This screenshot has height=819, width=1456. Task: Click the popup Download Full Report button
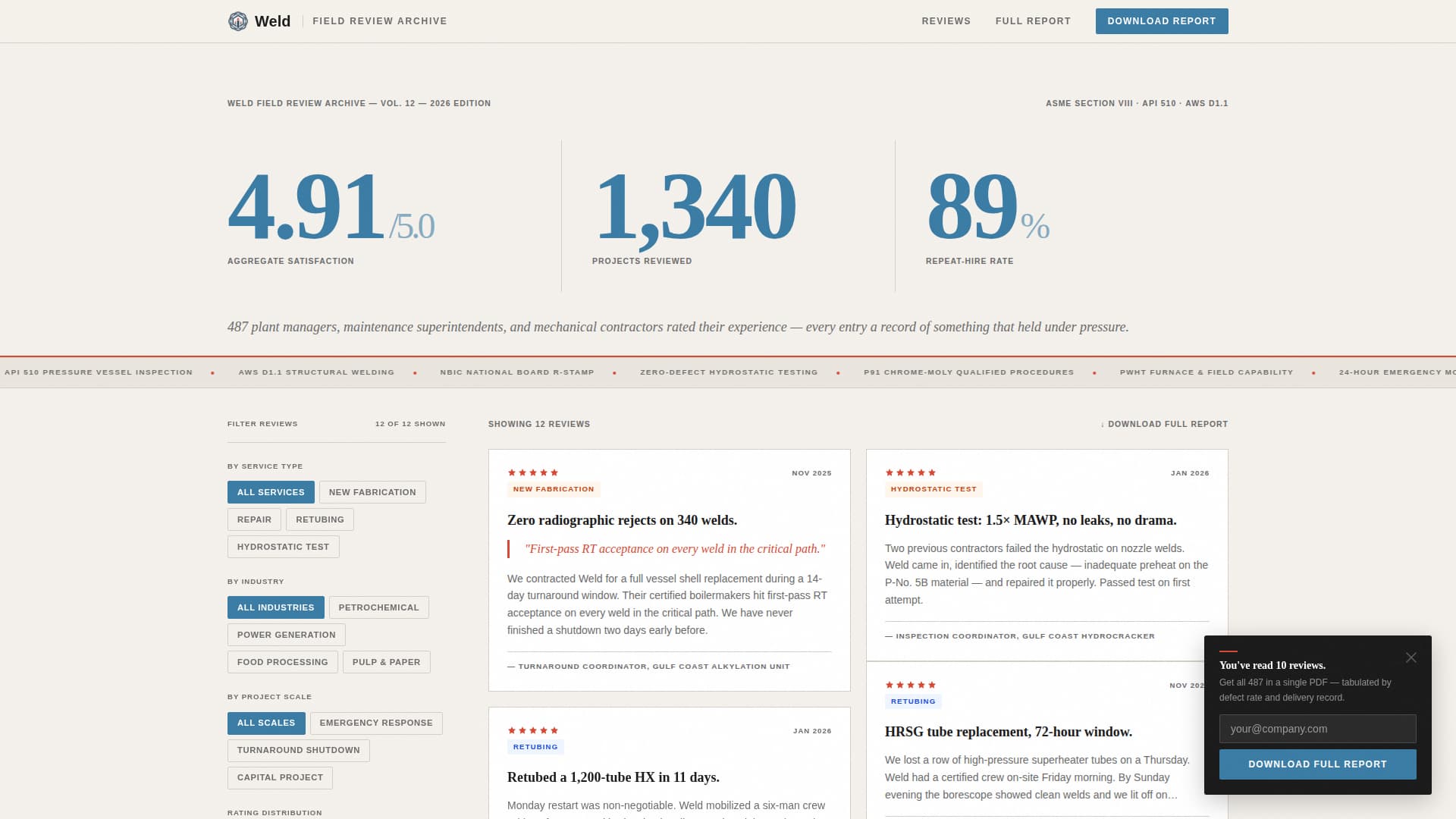[1317, 764]
